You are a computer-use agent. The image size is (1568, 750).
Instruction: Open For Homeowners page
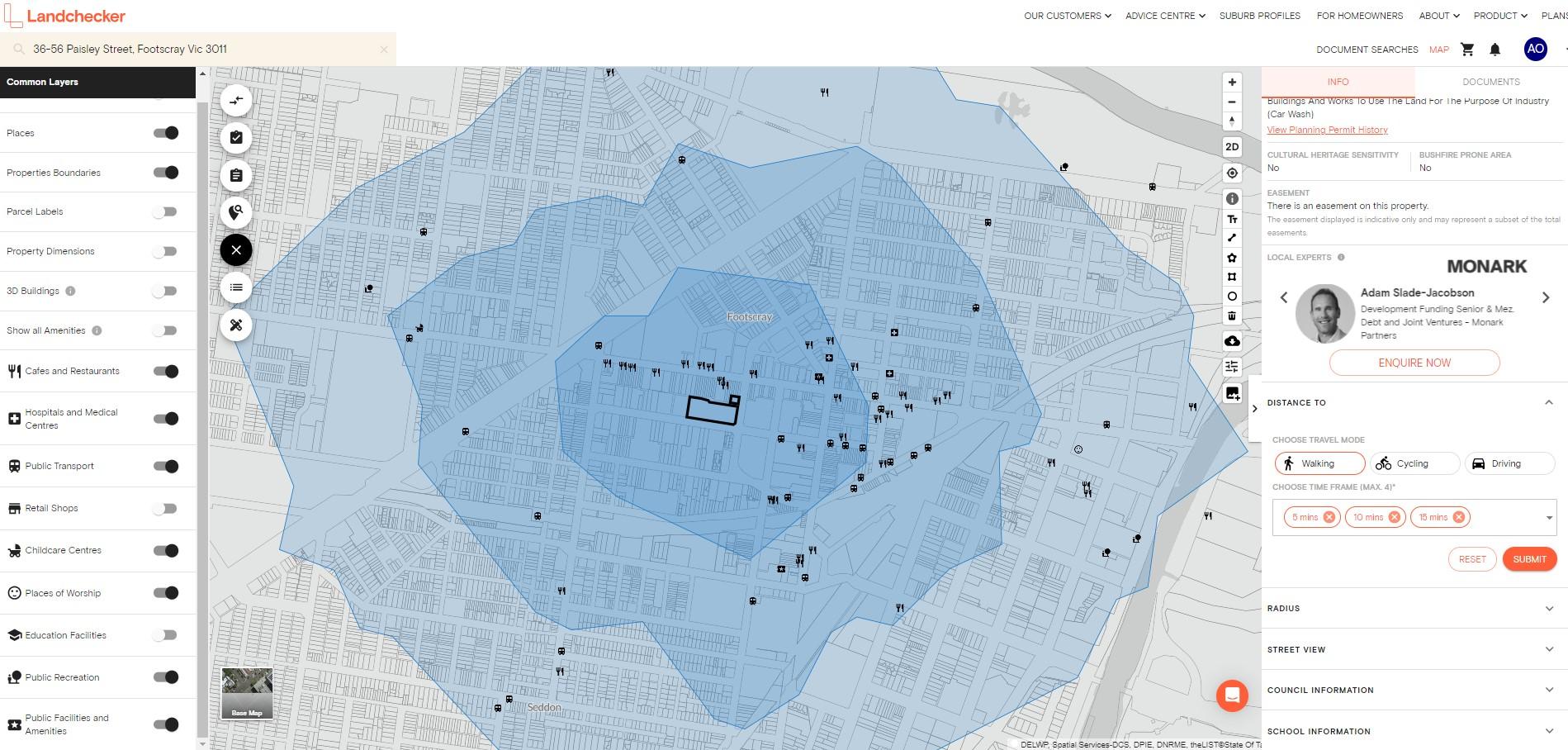(x=1359, y=16)
